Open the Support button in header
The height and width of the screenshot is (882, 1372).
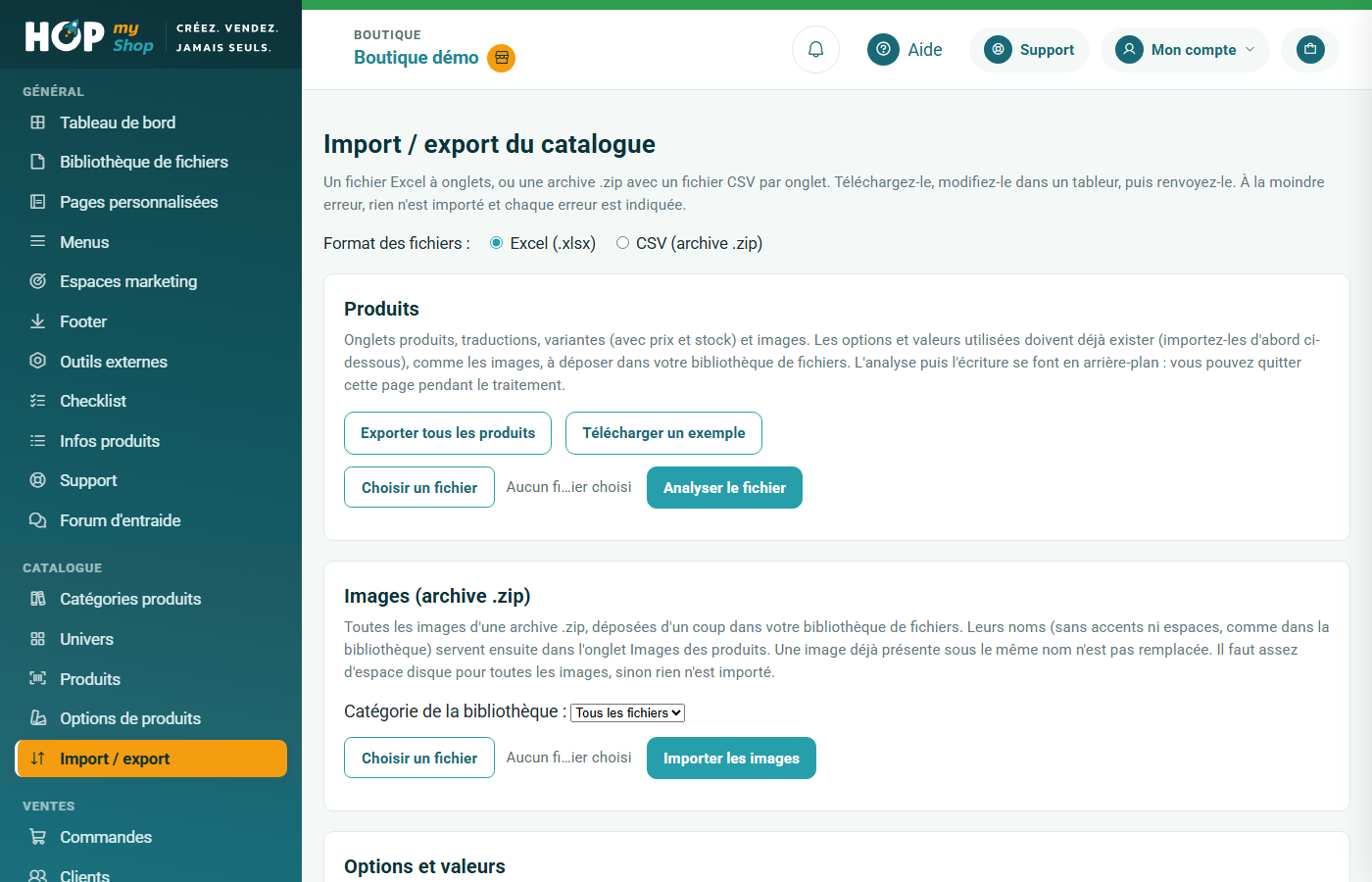pos(1029,50)
